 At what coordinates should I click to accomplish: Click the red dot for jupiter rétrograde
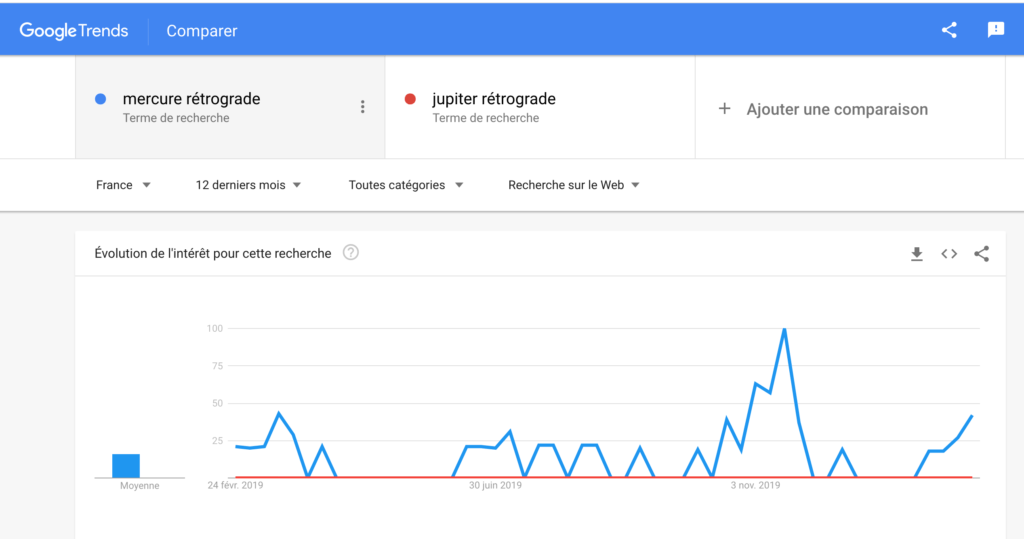pyautogui.click(x=410, y=99)
